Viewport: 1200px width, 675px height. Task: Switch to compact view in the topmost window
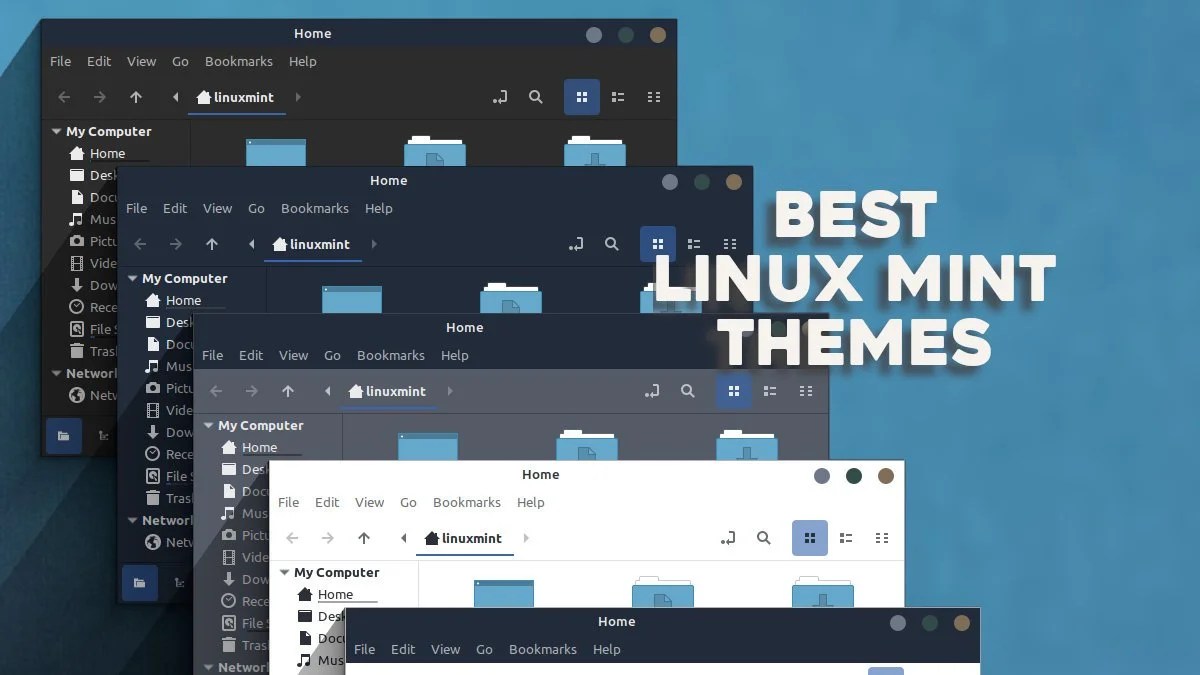click(x=654, y=97)
